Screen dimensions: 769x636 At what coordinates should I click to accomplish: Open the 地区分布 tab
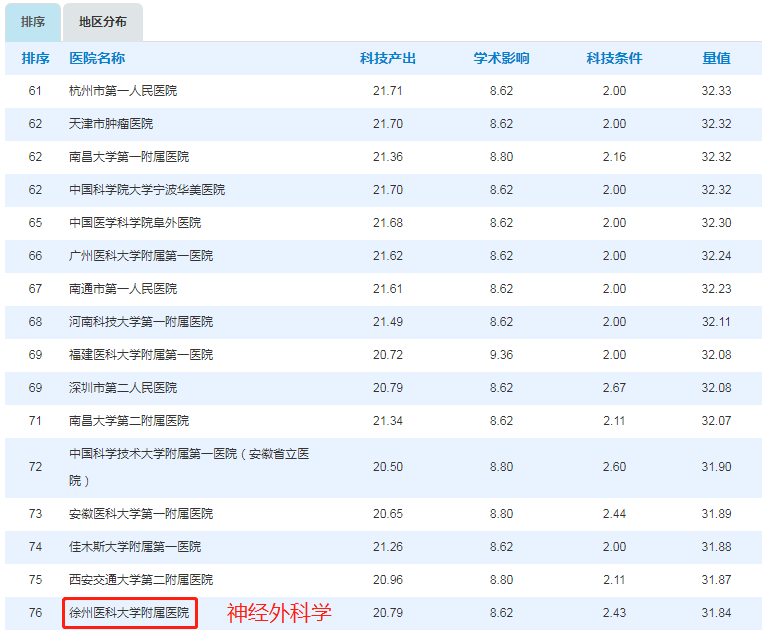pyautogui.click(x=103, y=22)
